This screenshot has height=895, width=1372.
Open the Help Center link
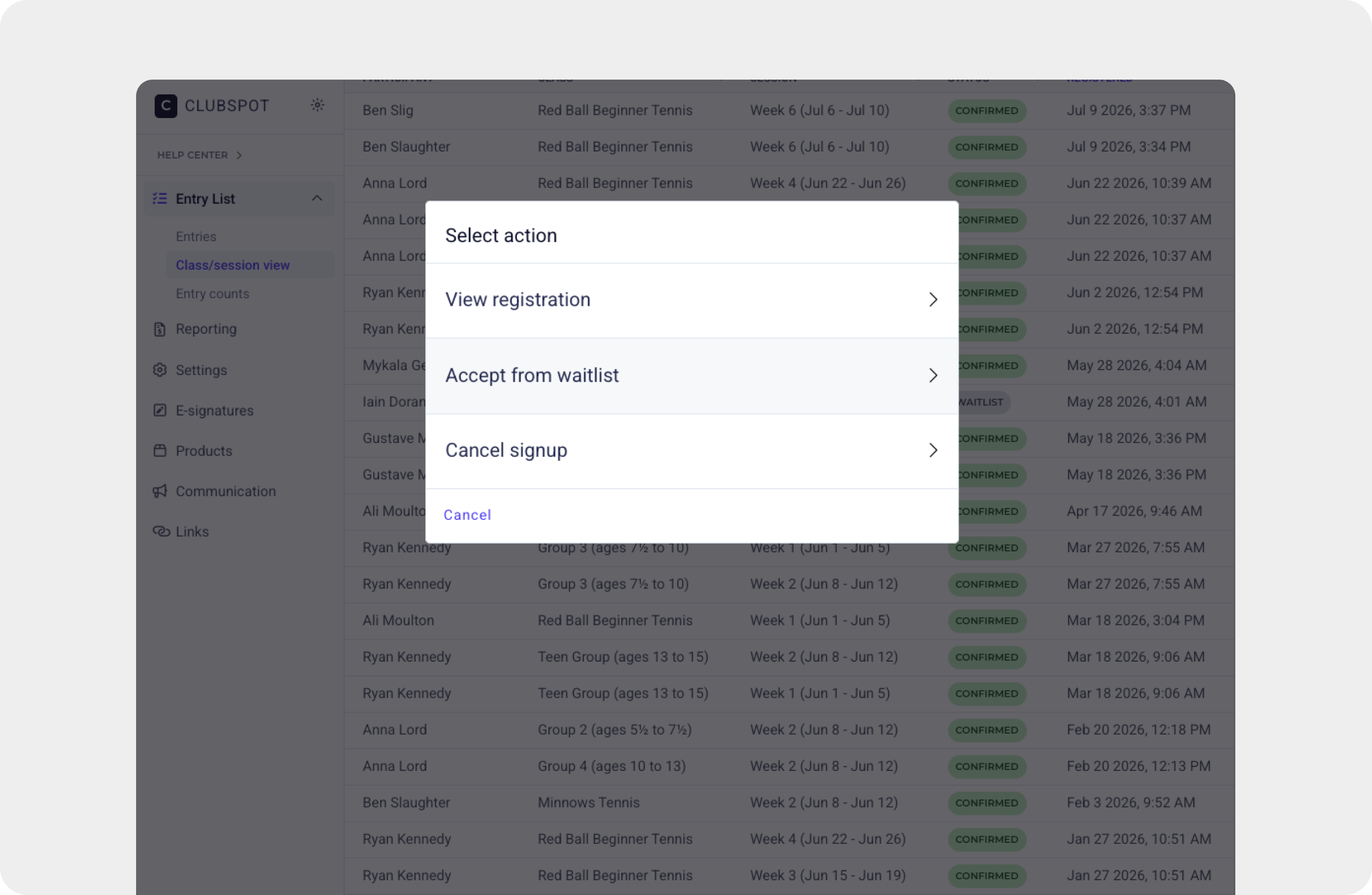coord(199,155)
